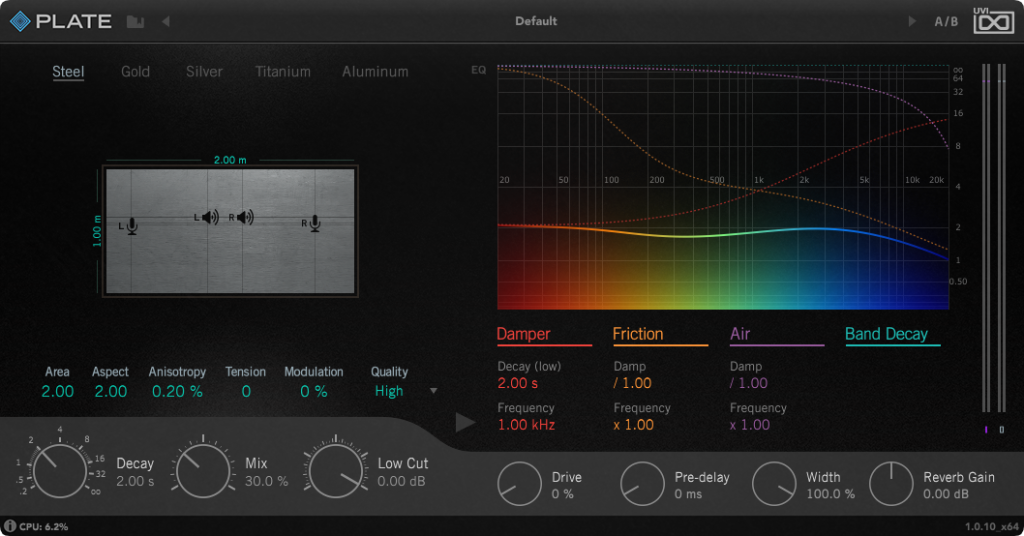The image size is (1024, 536).
Task: Click the Pre-delay knob
Action: click(x=642, y=484)
